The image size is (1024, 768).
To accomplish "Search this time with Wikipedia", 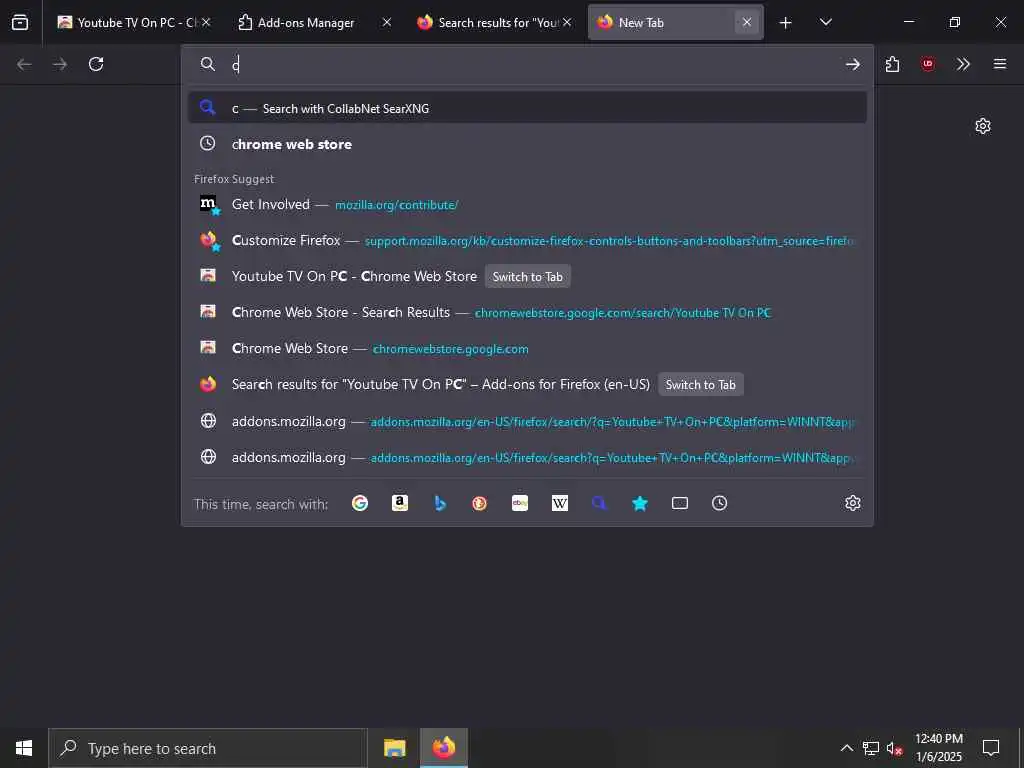I will pos(560,503).
